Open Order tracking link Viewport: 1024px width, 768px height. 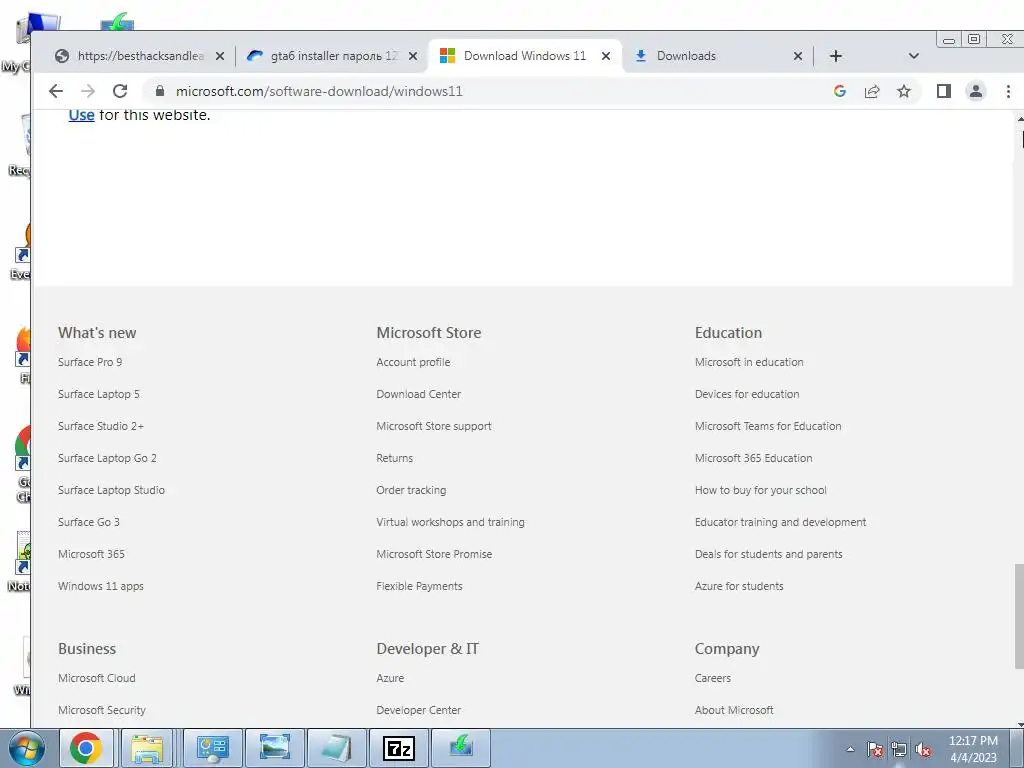tap(411, 490)
